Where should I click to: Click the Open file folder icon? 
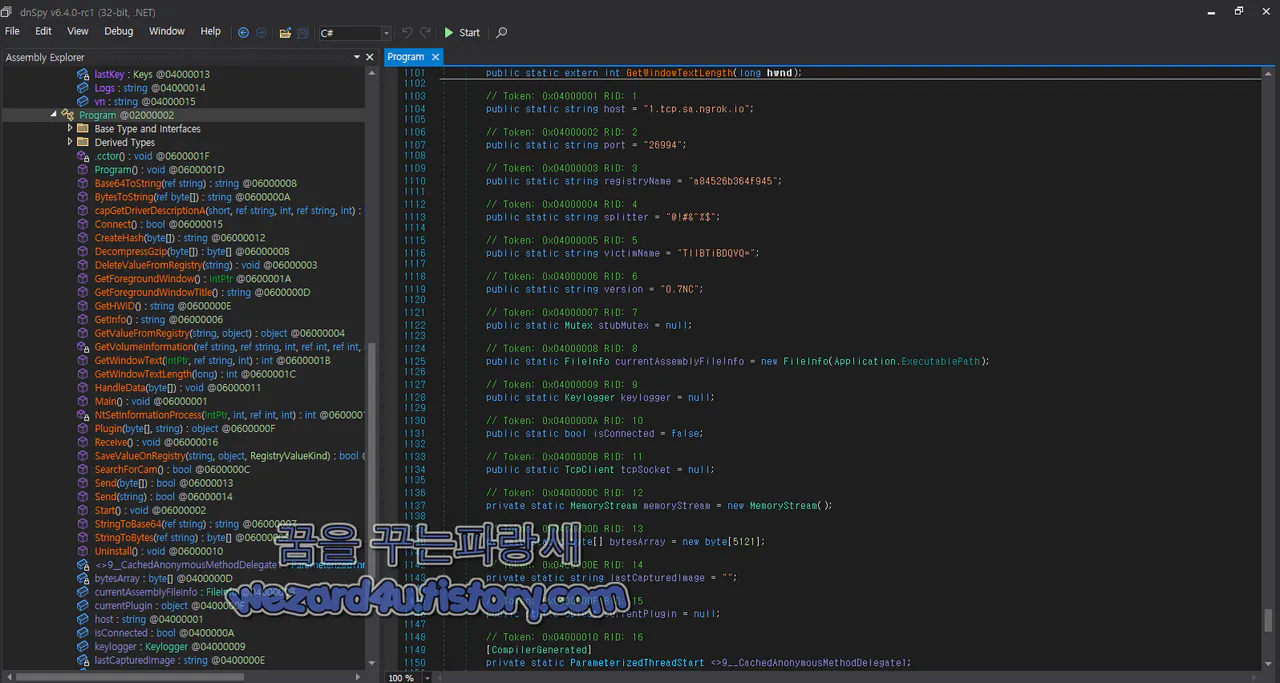(285, 32)
